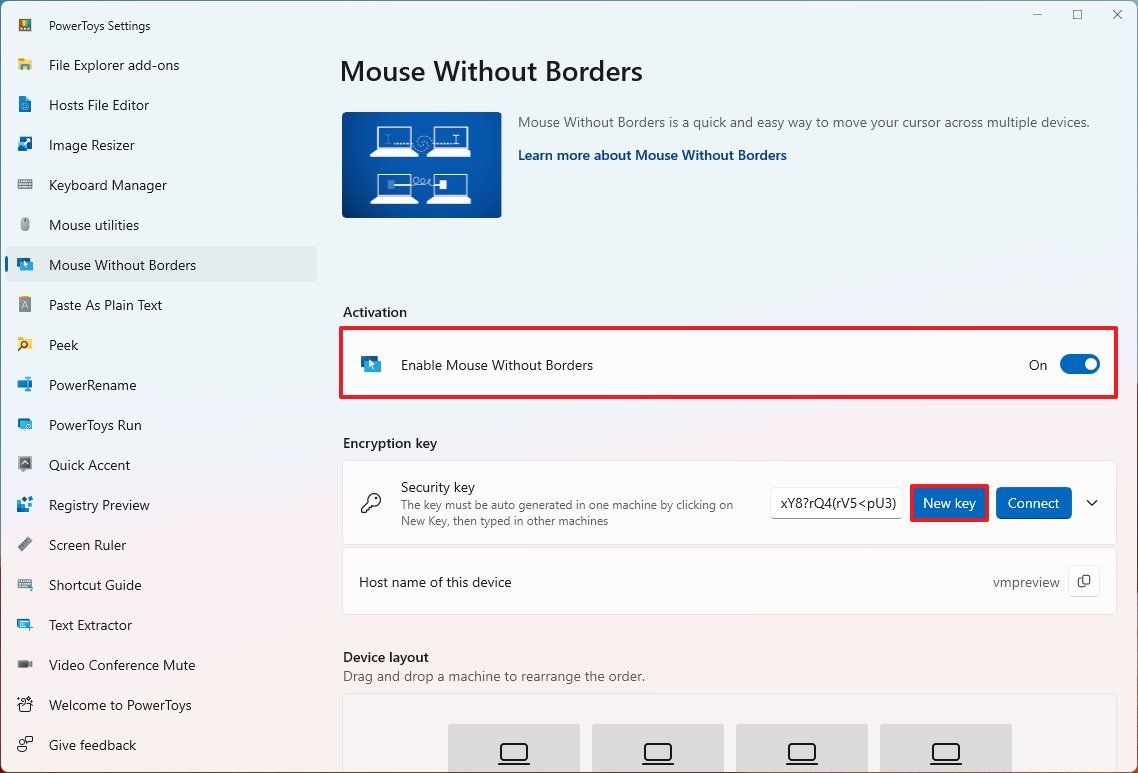This screenshot has width=1138, height=773.
Task: Click the security key text field
Action: pos(836,503)
